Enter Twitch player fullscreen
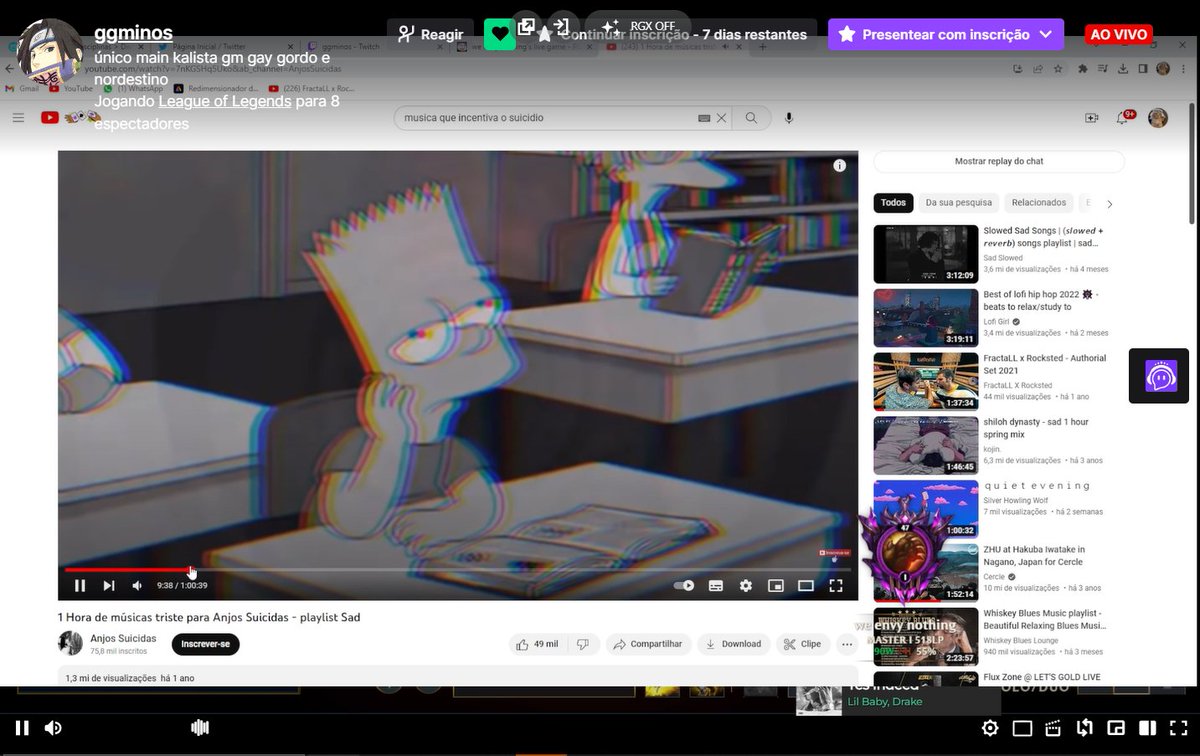This screenshot has height=756, width=1200. click(1179, 728)
